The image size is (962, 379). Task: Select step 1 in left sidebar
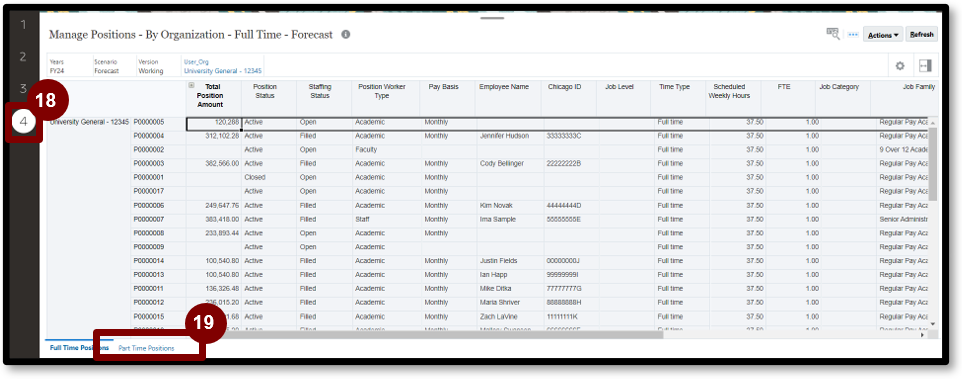point(23,25)
